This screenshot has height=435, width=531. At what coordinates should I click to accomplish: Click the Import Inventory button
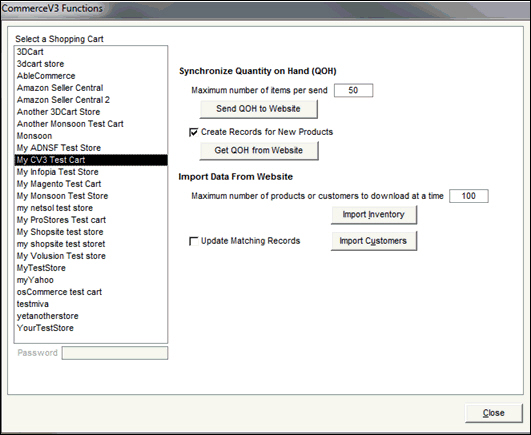pos(374,215)
